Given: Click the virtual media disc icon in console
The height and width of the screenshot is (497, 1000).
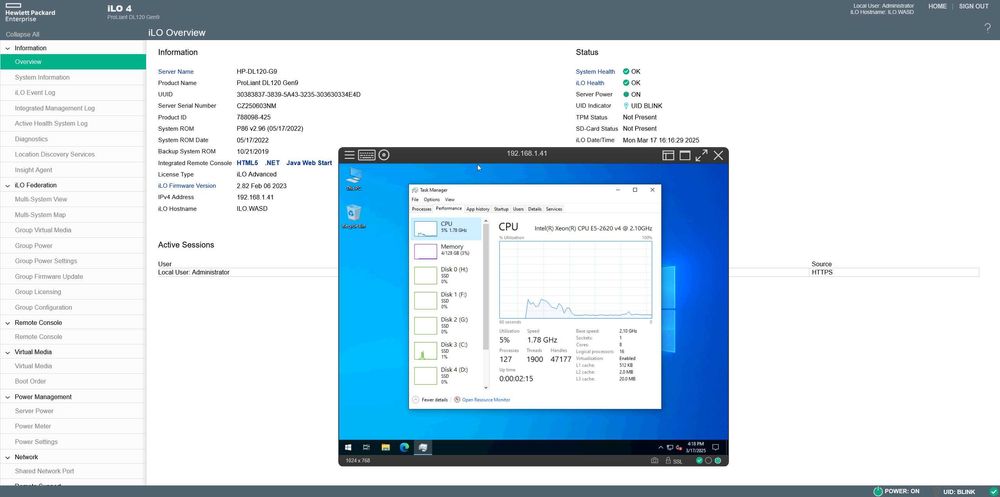Looking at the screenshot, I should pyautogui.click(x=384, y=155).
